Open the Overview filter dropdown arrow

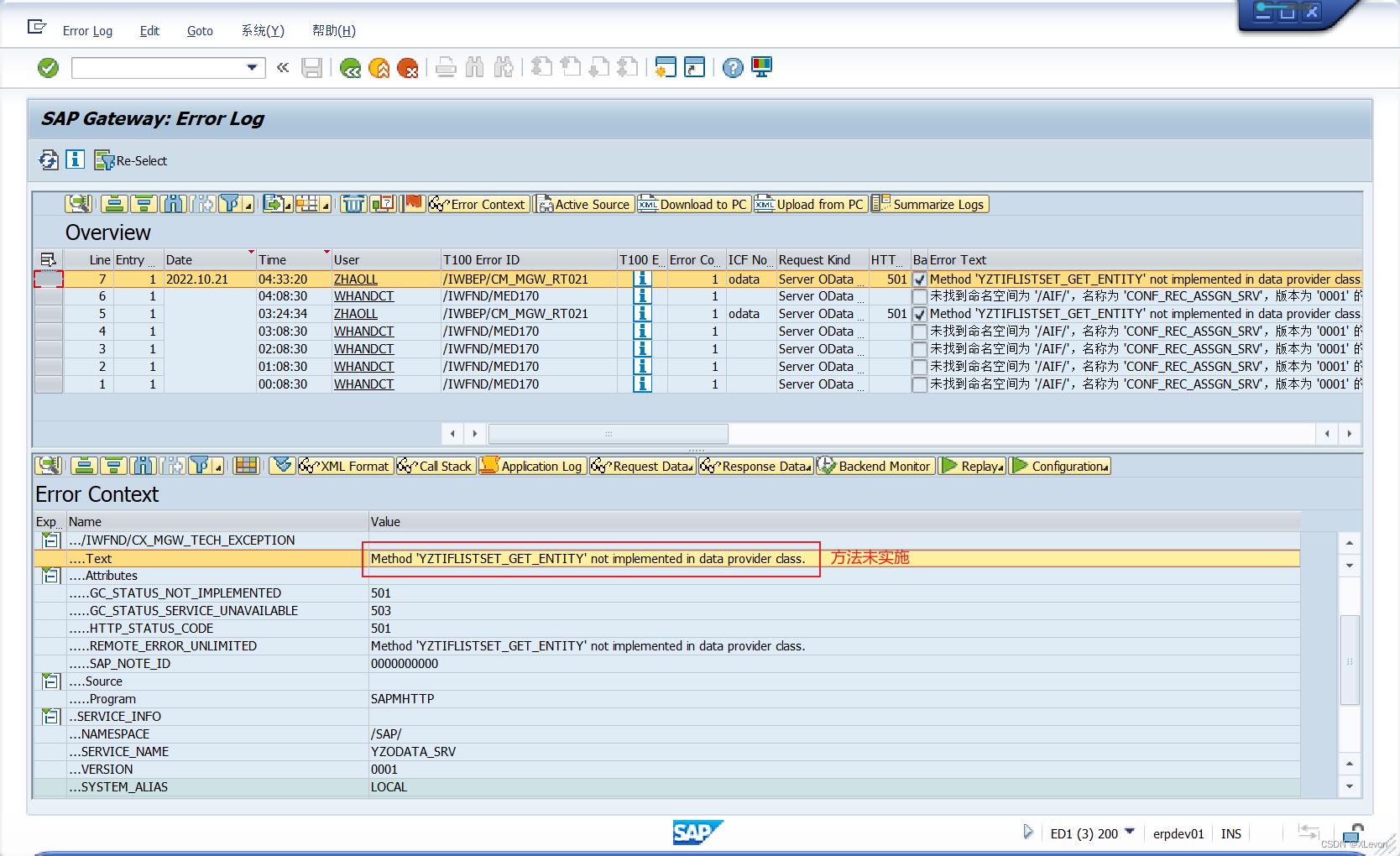click(248, 205)
